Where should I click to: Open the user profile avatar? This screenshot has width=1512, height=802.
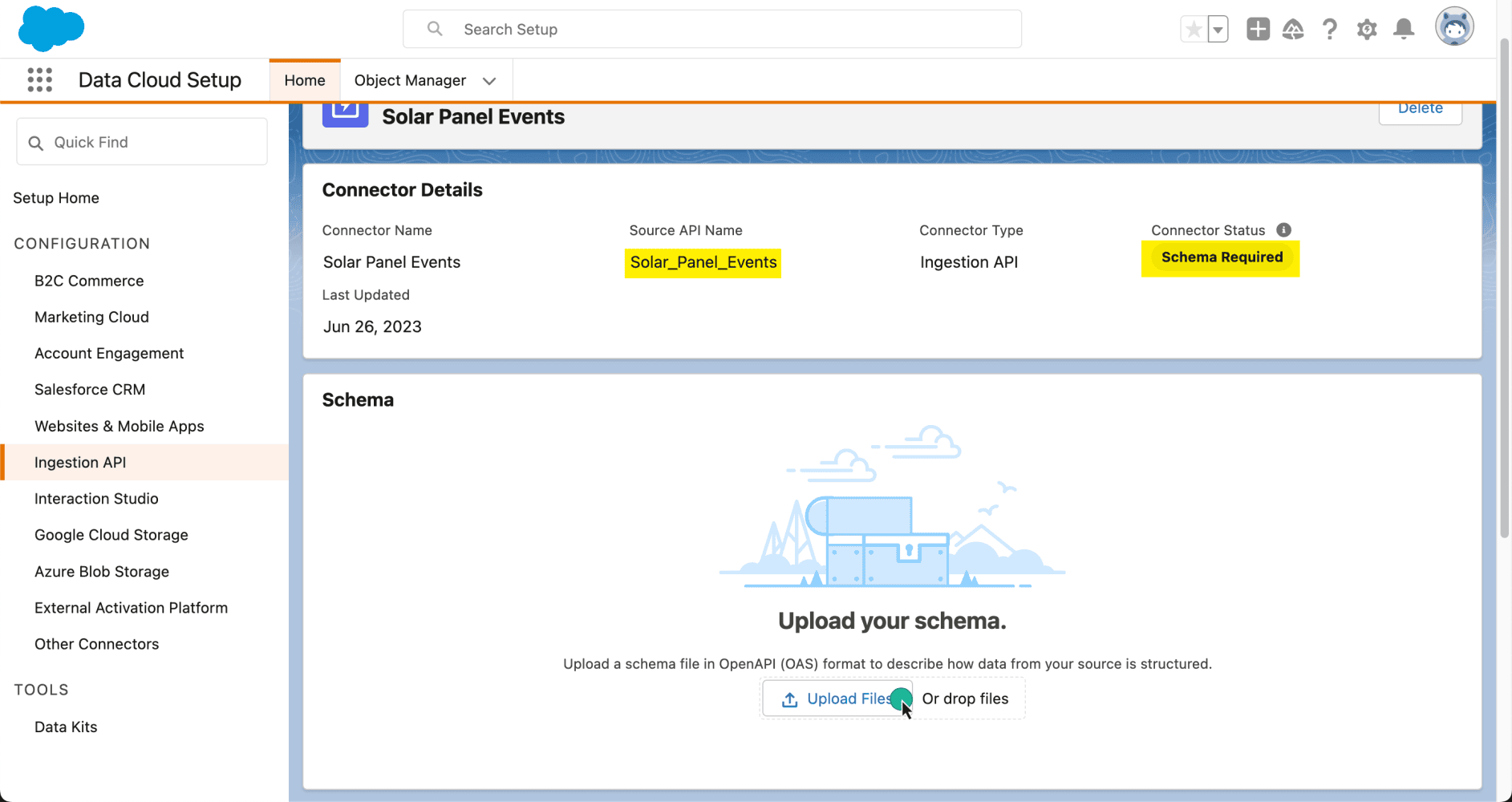[x=1454, y=27]
